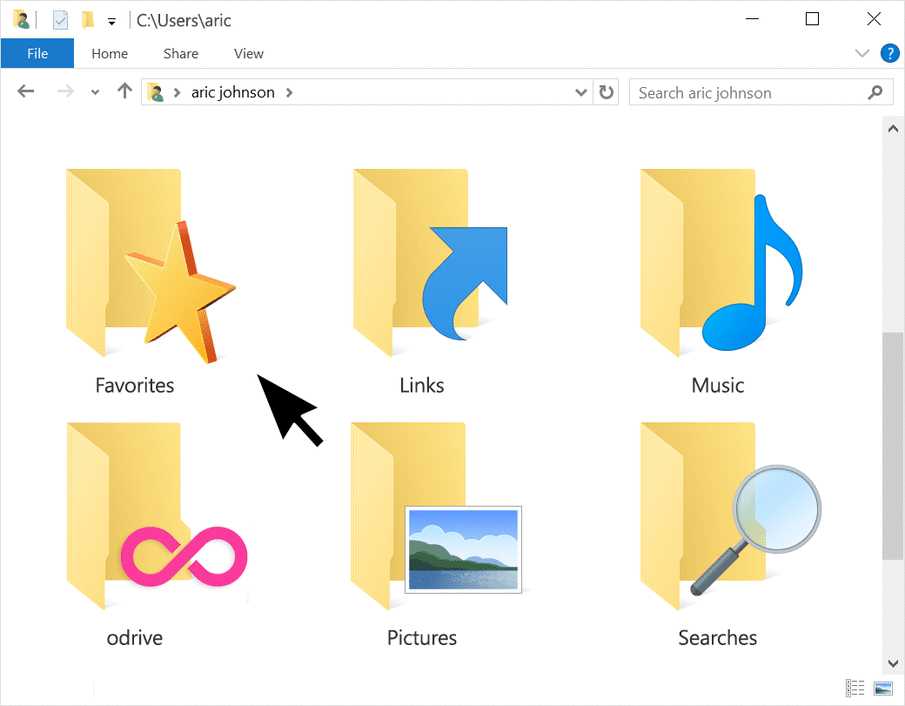Go forward with the Forward arrow
The width and height of the screenshot is (905, 706).
coord(65,91)
